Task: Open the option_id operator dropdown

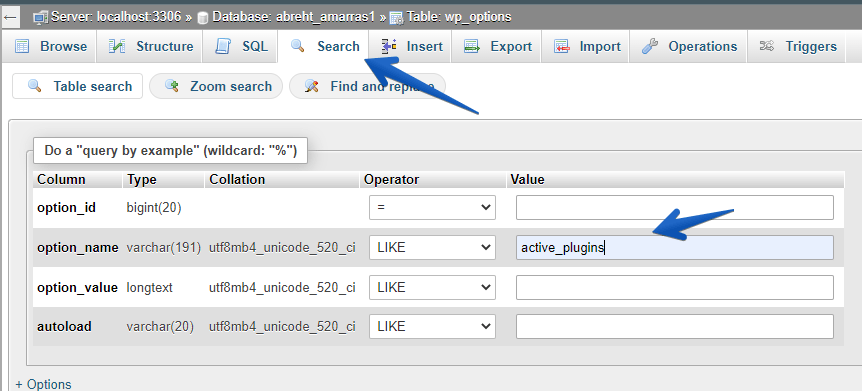Action: click(x=432, y=207)
